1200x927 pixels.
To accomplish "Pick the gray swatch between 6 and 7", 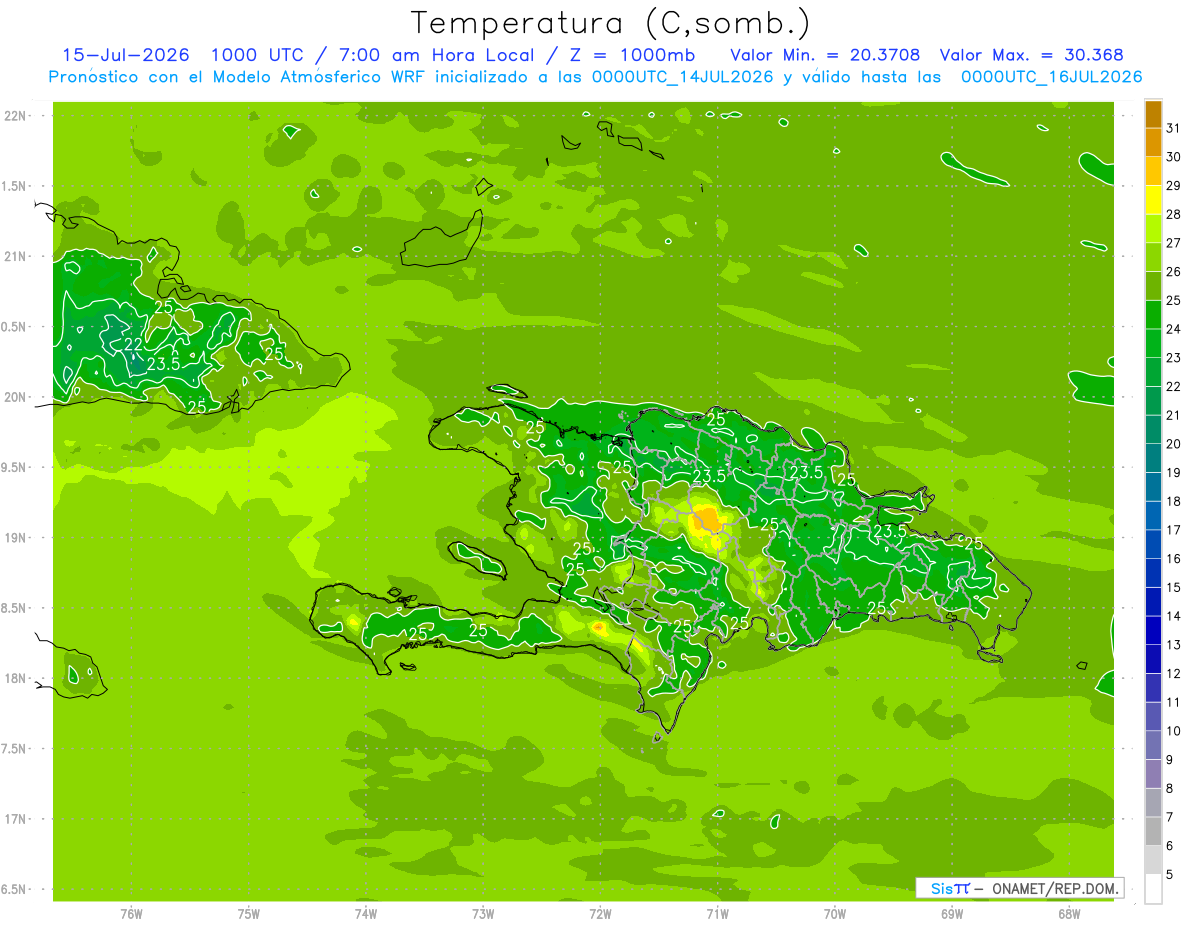I will tap(1153, 832).
